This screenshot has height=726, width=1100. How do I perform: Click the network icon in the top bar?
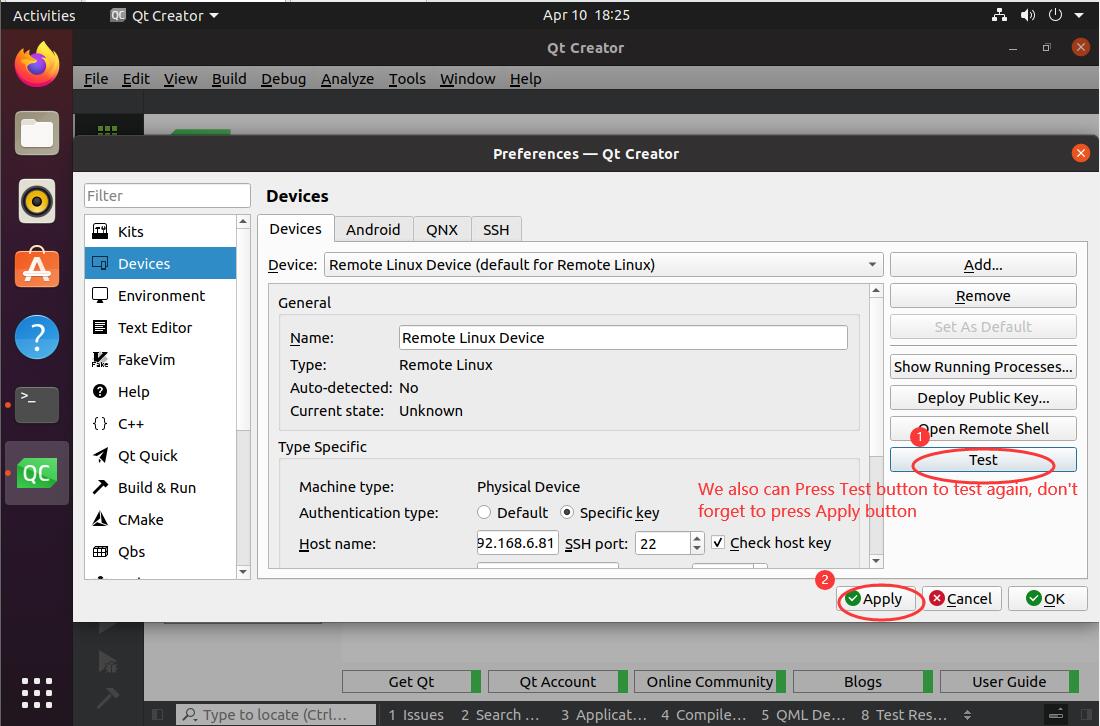(x=999, y=15)
